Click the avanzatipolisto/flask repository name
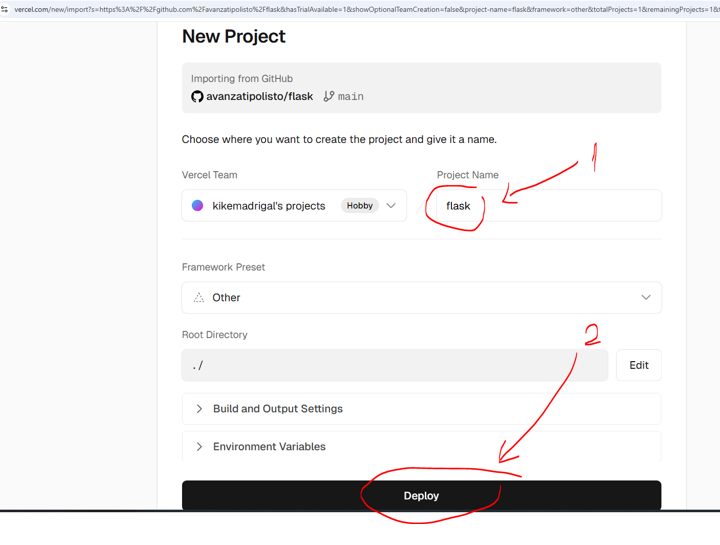This screenshot has width=720, height=545. [x=259, y=97]
